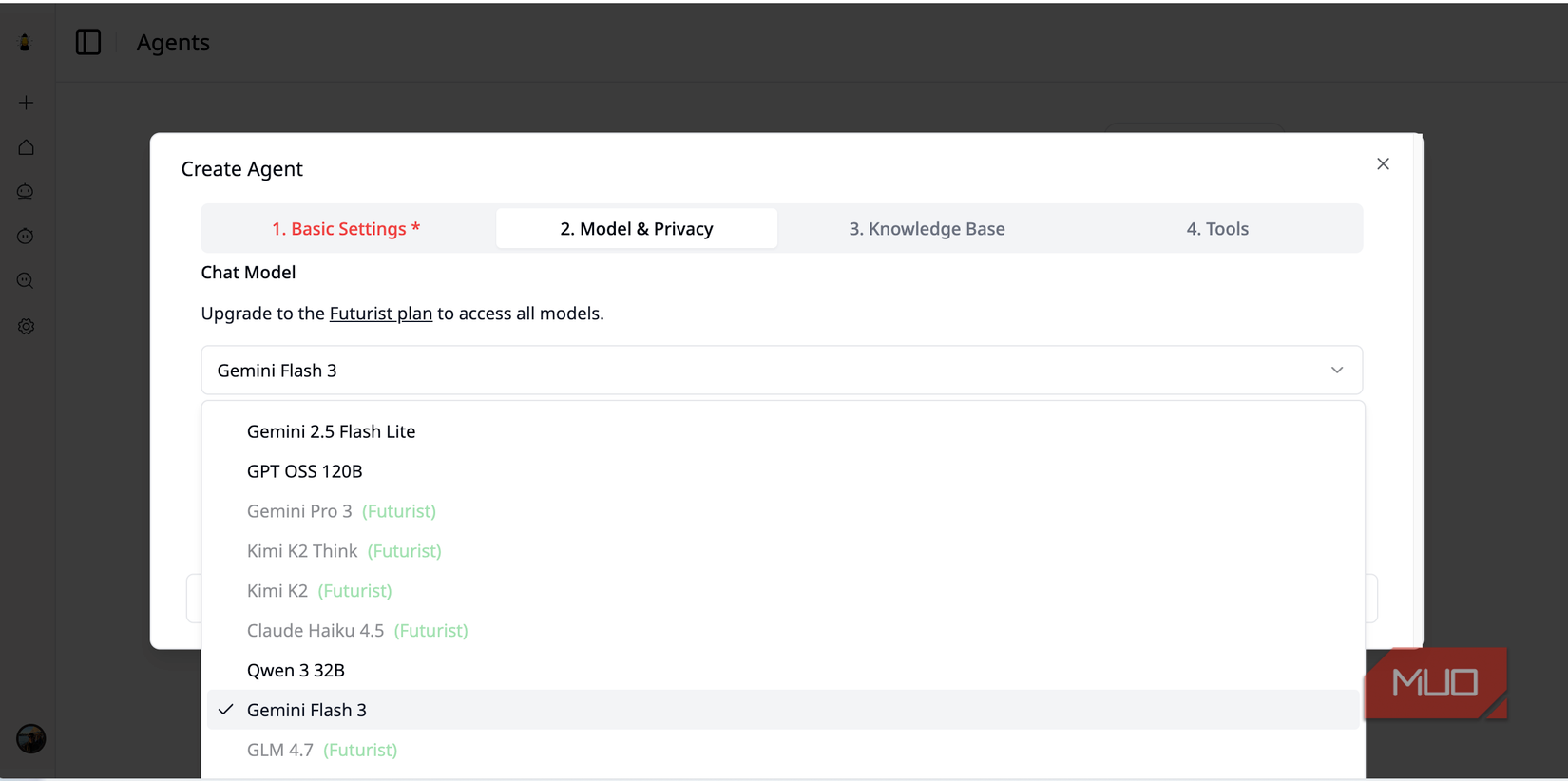Click the dropdown chevron arrow
Image resolution: width=1568 pixels, height=781 pixels.
[x=1337, y=371]
